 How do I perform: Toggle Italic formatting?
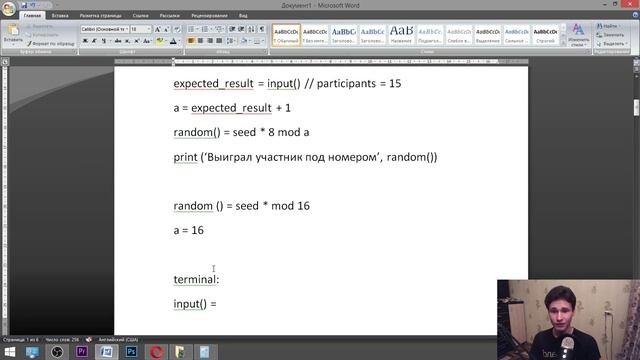tap(94, 41)
